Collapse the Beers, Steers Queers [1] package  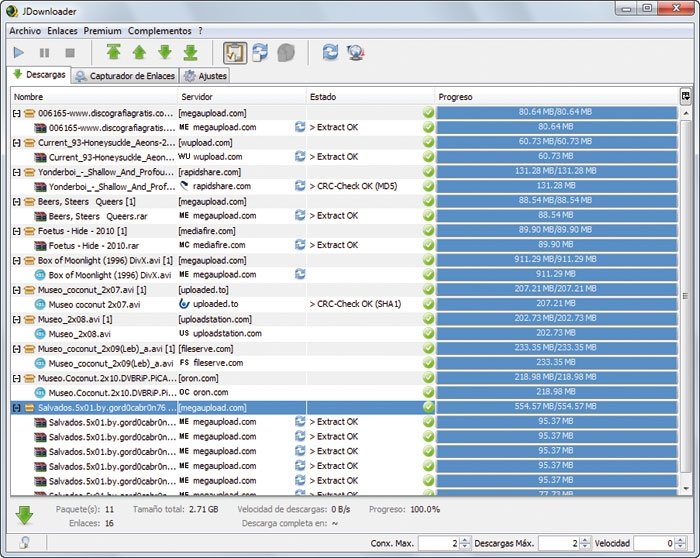pyautogui.click(x=17, y=202)
